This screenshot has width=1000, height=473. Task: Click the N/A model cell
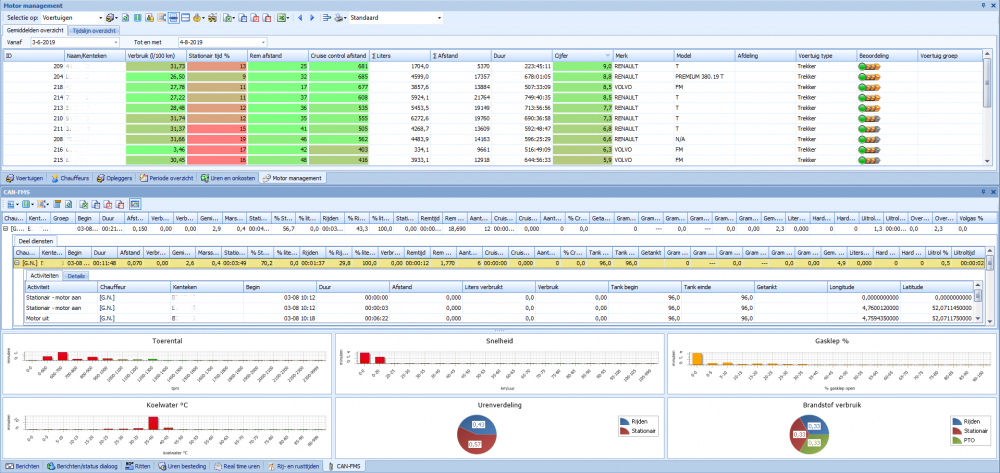tap(703, 138)
